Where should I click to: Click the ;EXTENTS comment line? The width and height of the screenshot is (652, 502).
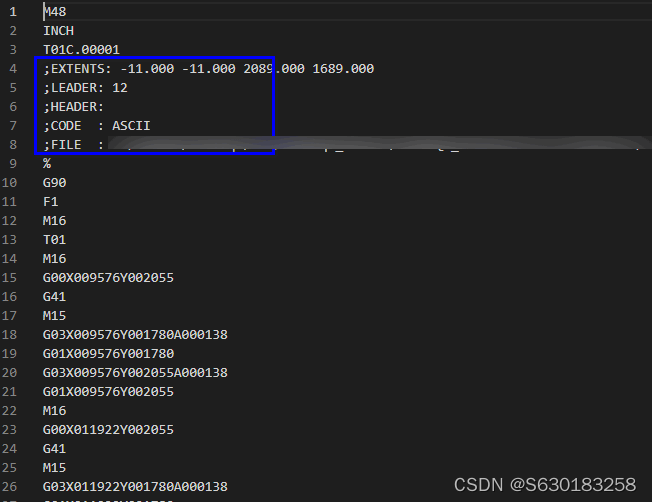point(209,69)
